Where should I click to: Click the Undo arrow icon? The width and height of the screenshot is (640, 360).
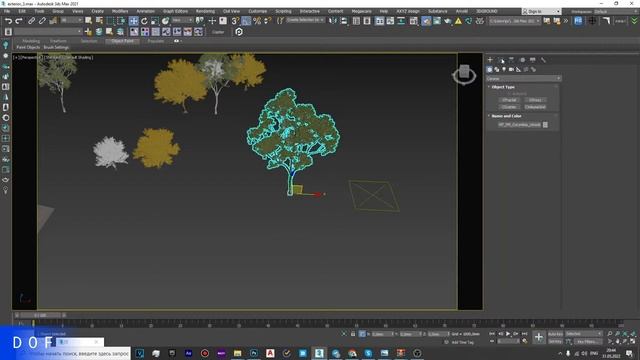coord(9,20)
